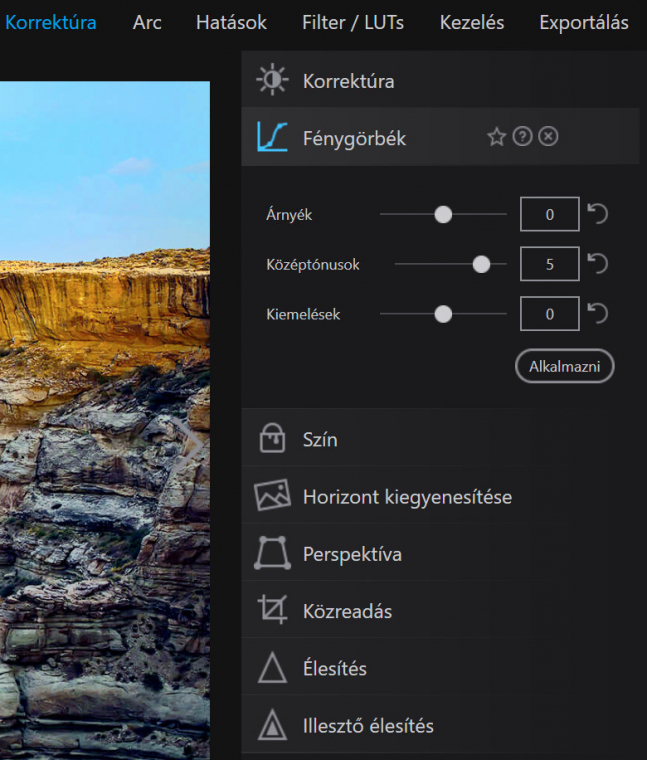Open help for Fénygörbék
Screen dimensions: 647x760
coord(522,136)
